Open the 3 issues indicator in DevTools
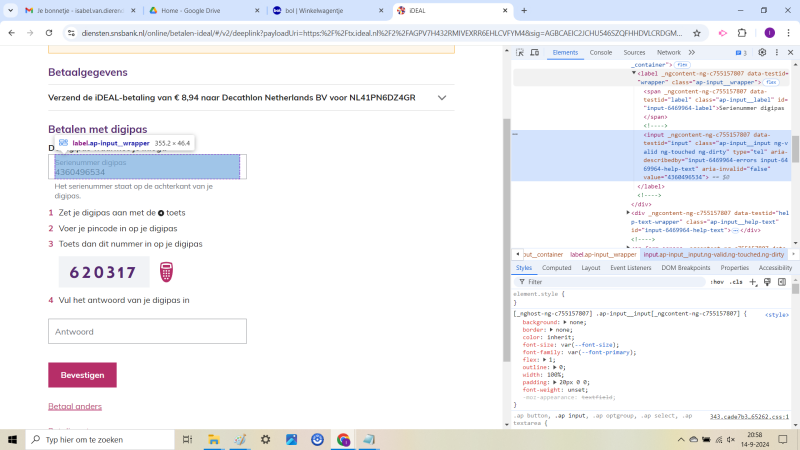Image resolution: width=800 pixels, height=450 pixels. click(741, 53)
